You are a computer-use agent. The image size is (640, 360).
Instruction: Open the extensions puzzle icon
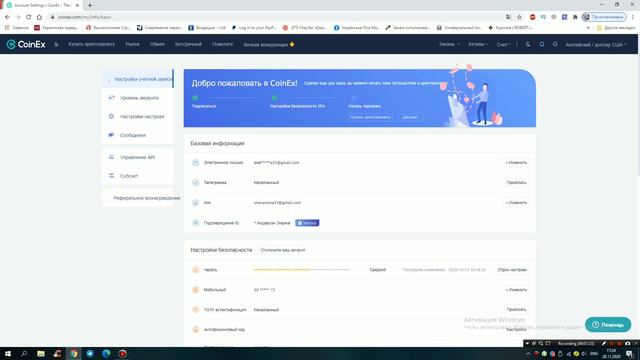coord(575,17)
